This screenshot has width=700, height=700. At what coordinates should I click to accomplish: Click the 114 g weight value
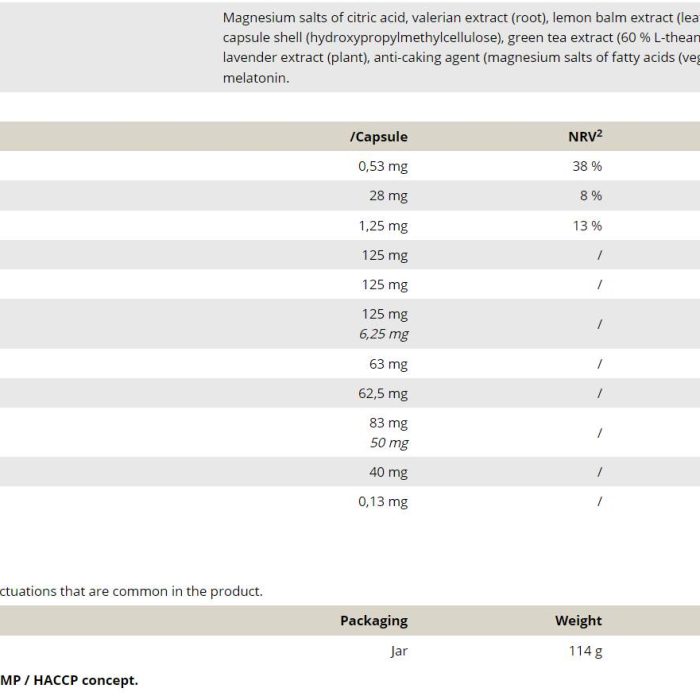click(585, 651)
